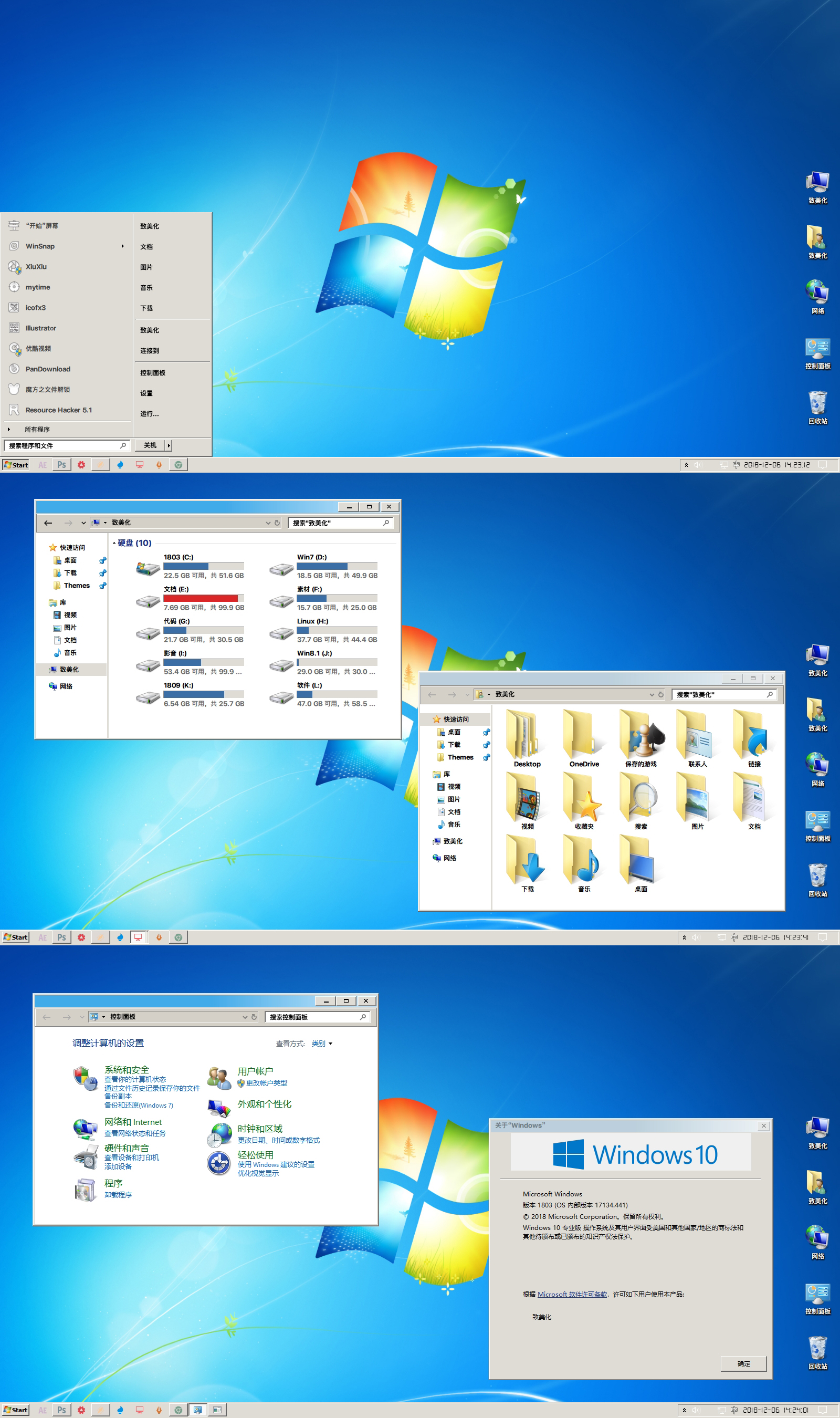Viewport: 840px width, 1418px height.
Task: Open the address dropdown in the 控制面板 window
Action: point(245,1017)
